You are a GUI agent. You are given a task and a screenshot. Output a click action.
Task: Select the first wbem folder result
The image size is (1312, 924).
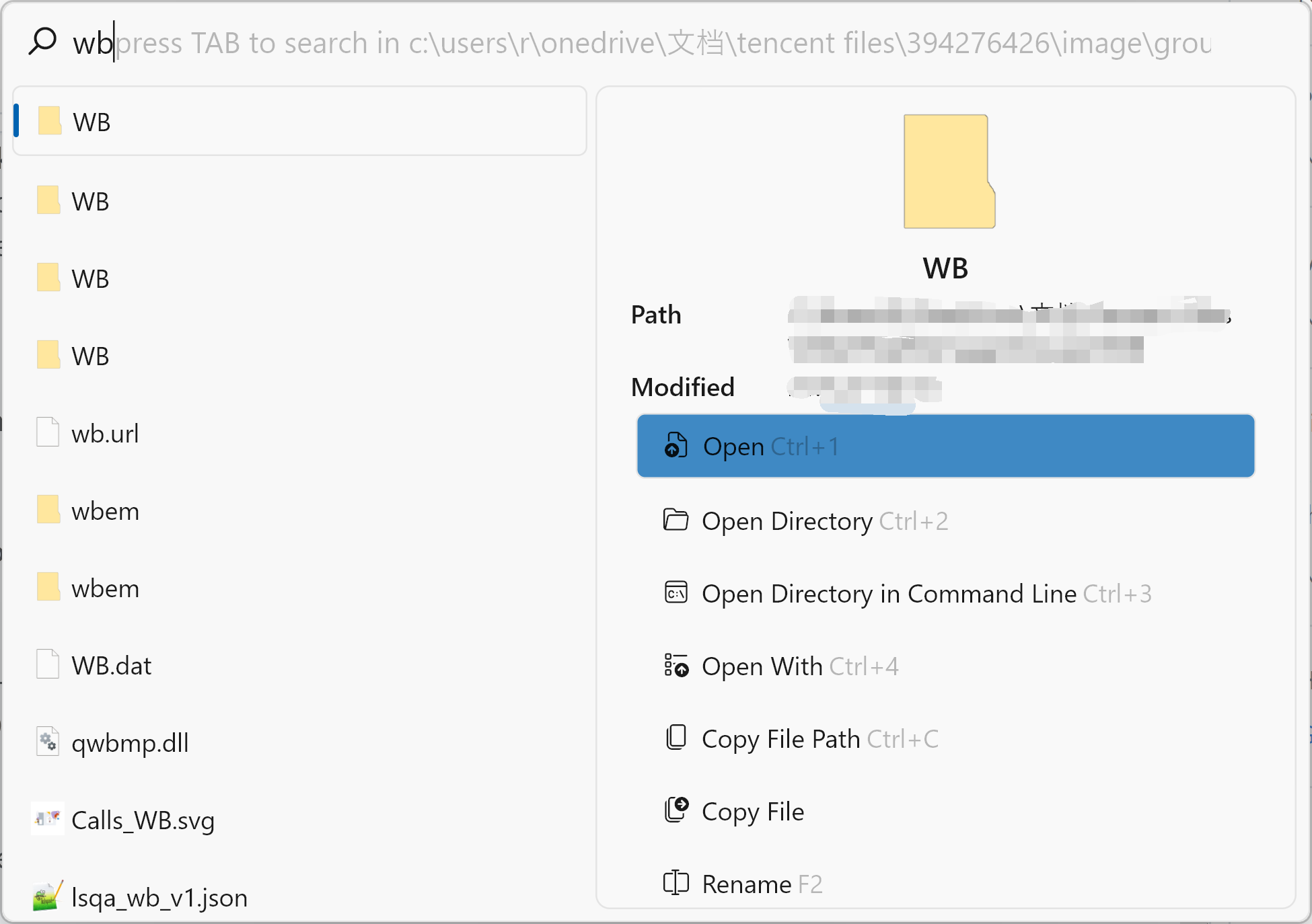pos(104,511)
